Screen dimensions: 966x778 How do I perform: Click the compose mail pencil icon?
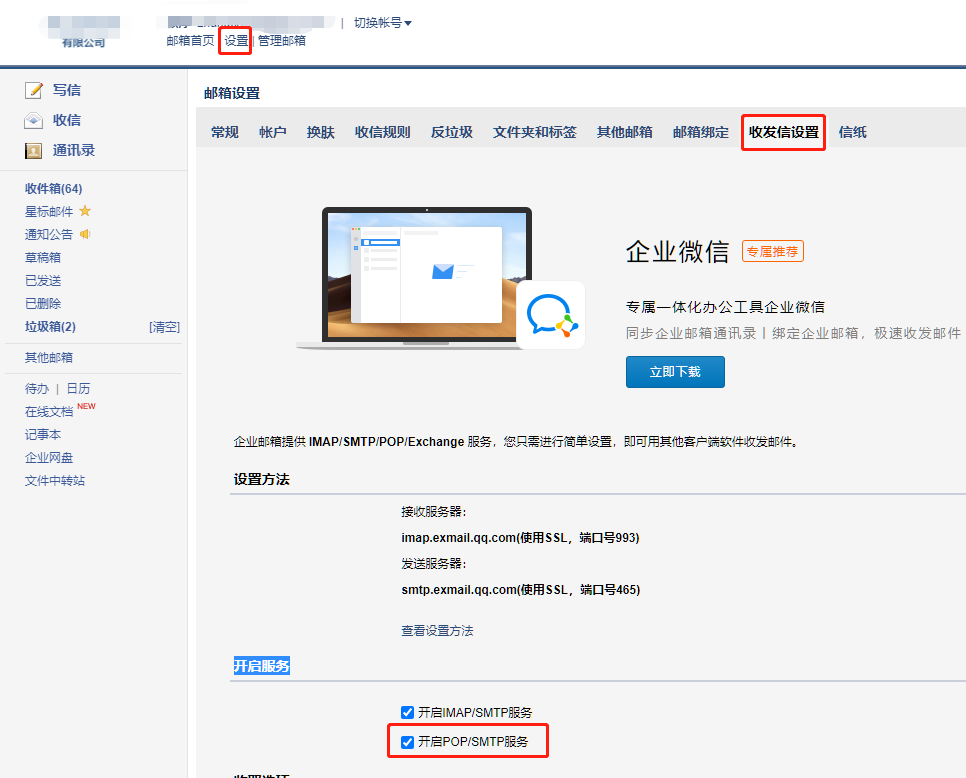(x=34, y=91)
